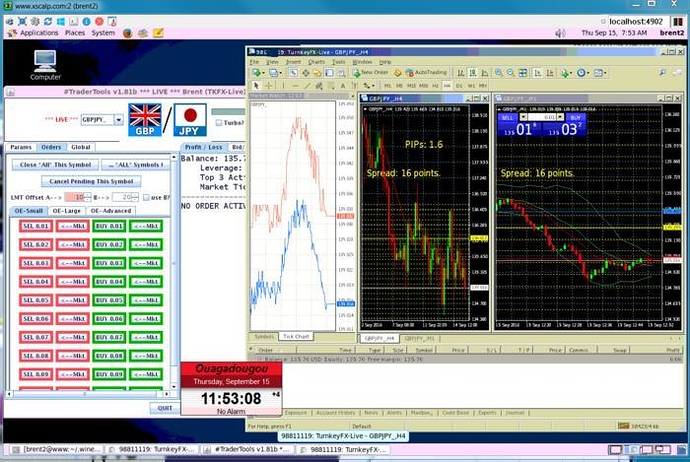Select the MN timeframe button
The width and height of the screenshot is (690, 462).
pos(483,85)
